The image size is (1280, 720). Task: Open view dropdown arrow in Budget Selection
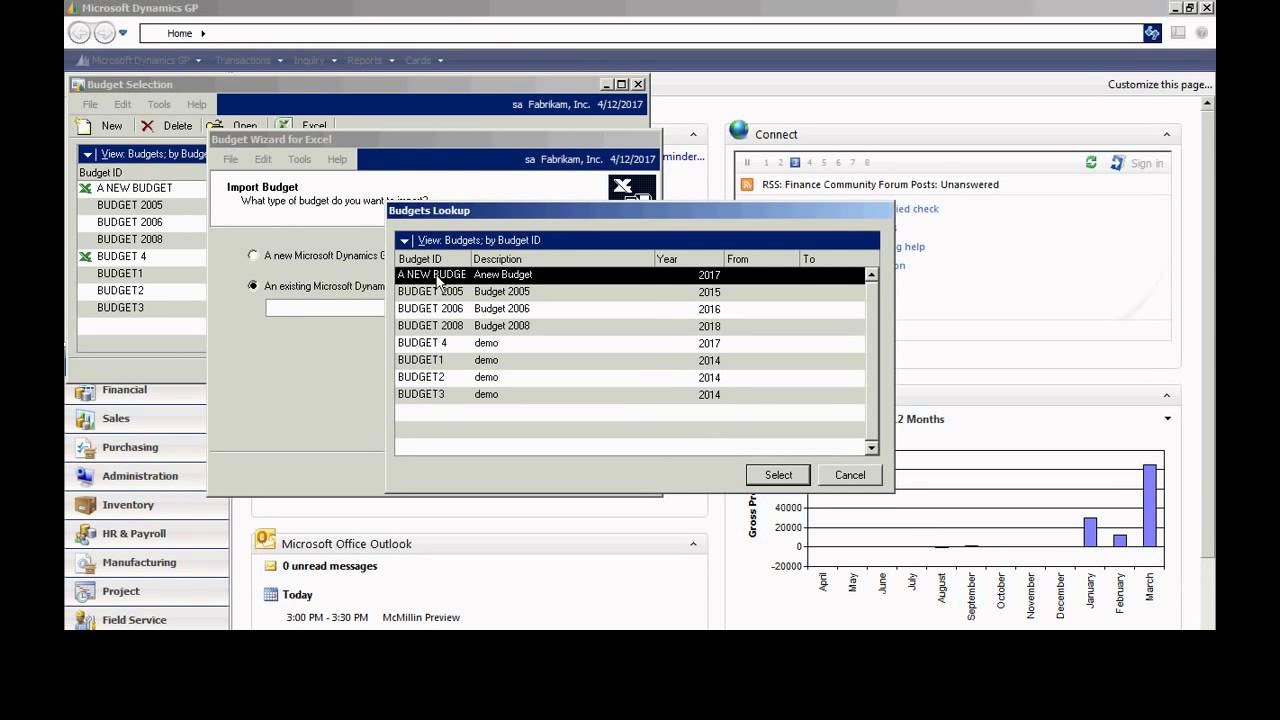(88, 155)
